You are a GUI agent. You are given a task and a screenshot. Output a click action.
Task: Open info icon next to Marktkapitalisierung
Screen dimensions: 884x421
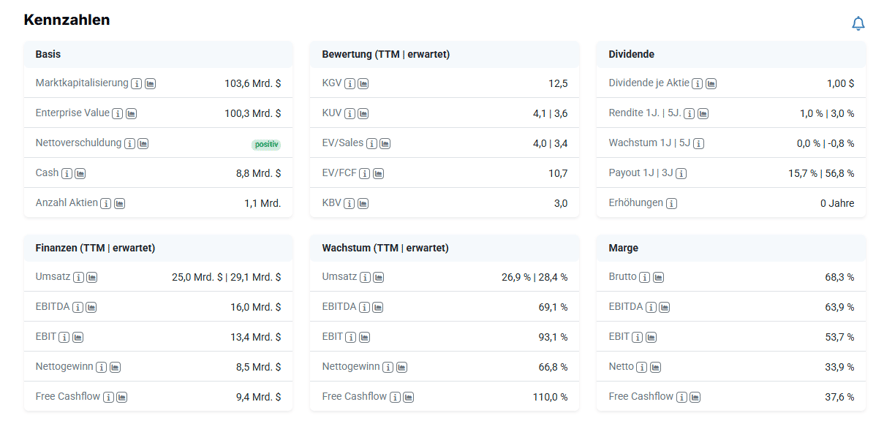(x=136, y=84)
